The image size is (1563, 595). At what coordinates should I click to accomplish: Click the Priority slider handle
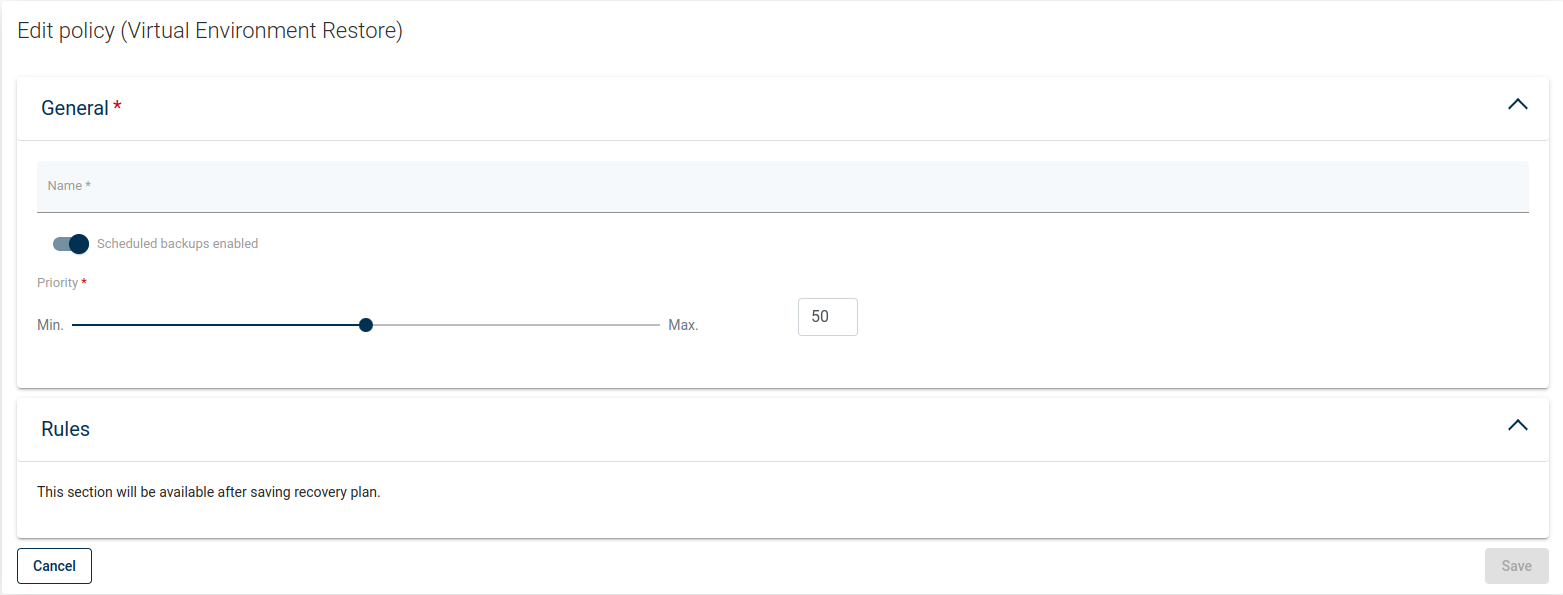coord(366,325)
